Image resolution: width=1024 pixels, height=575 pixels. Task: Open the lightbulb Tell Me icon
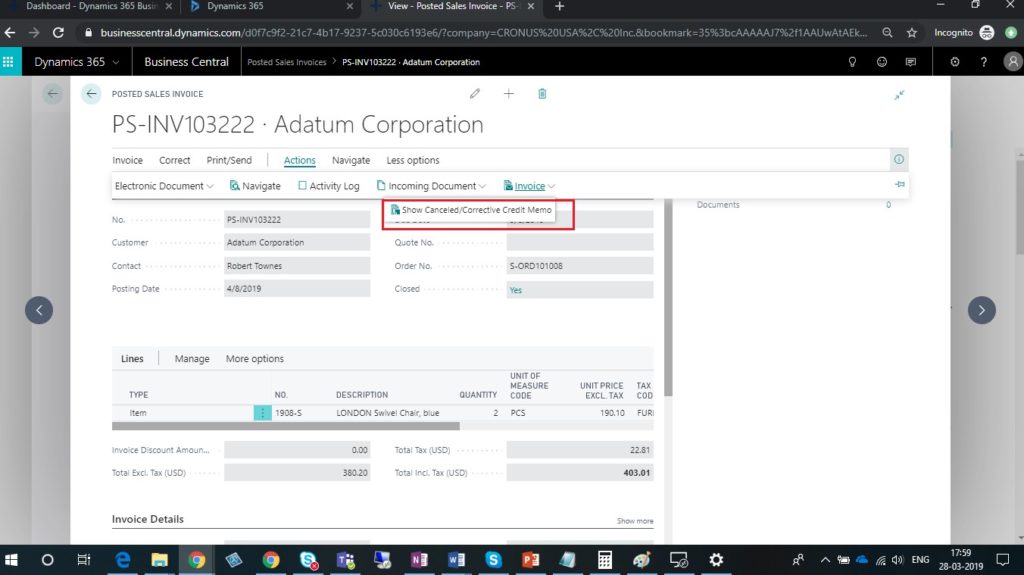tap(852, 62)
